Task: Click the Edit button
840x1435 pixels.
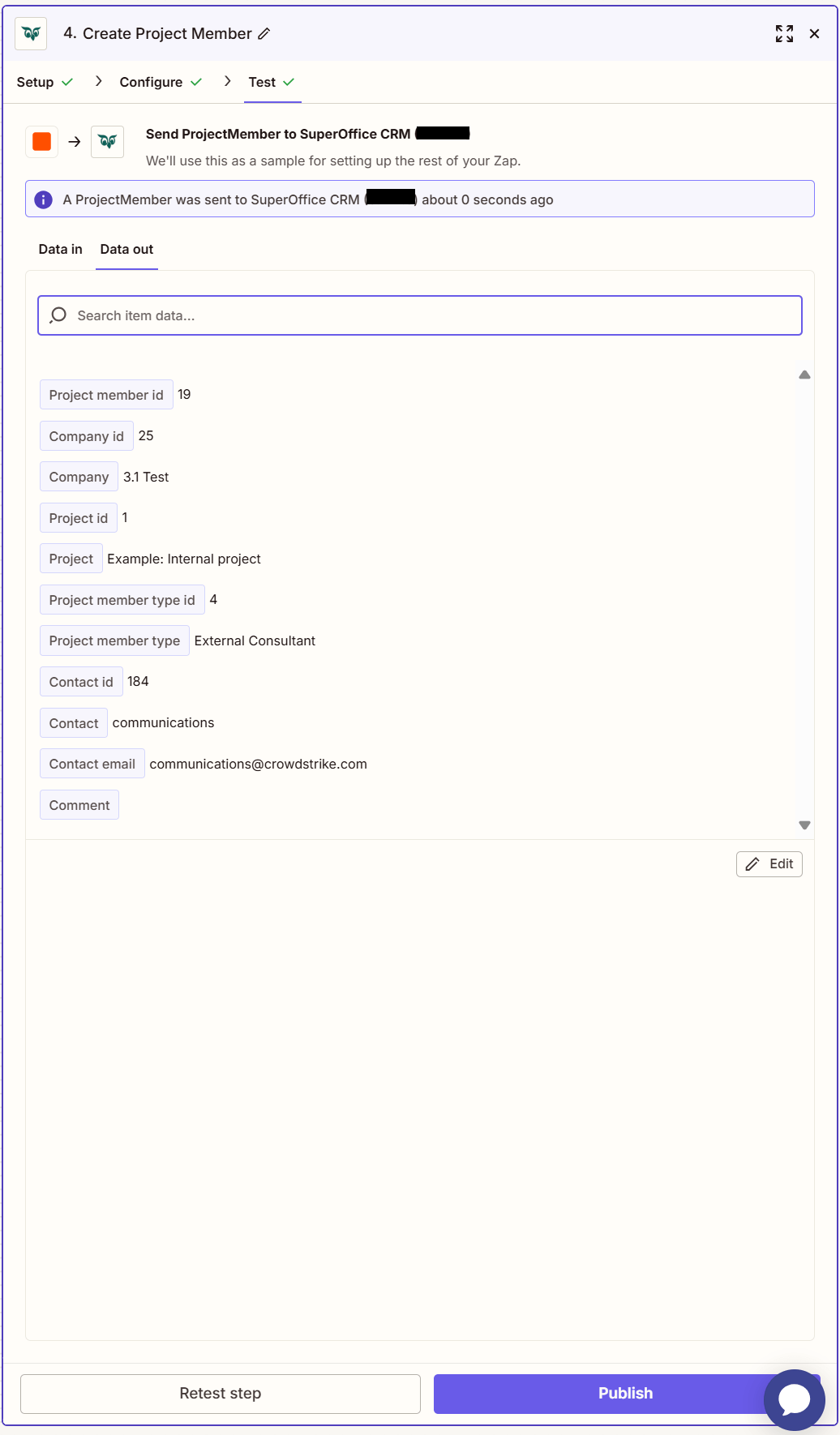Action: (x=769, y=864)
